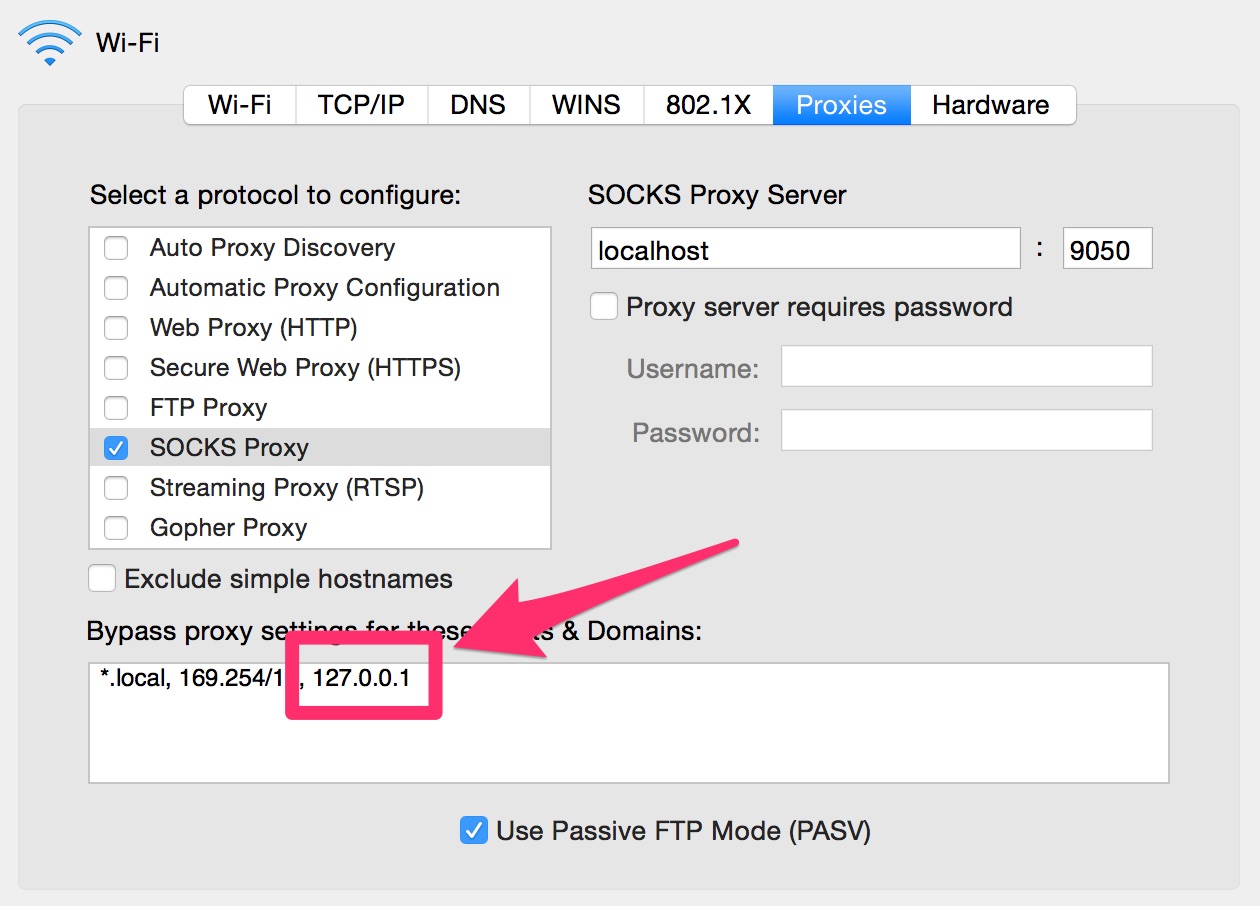Enable Auto Proxy Discovery checkbox
Image resolution: width=1260 pixels, height=906 pixels.
point(117,248)
